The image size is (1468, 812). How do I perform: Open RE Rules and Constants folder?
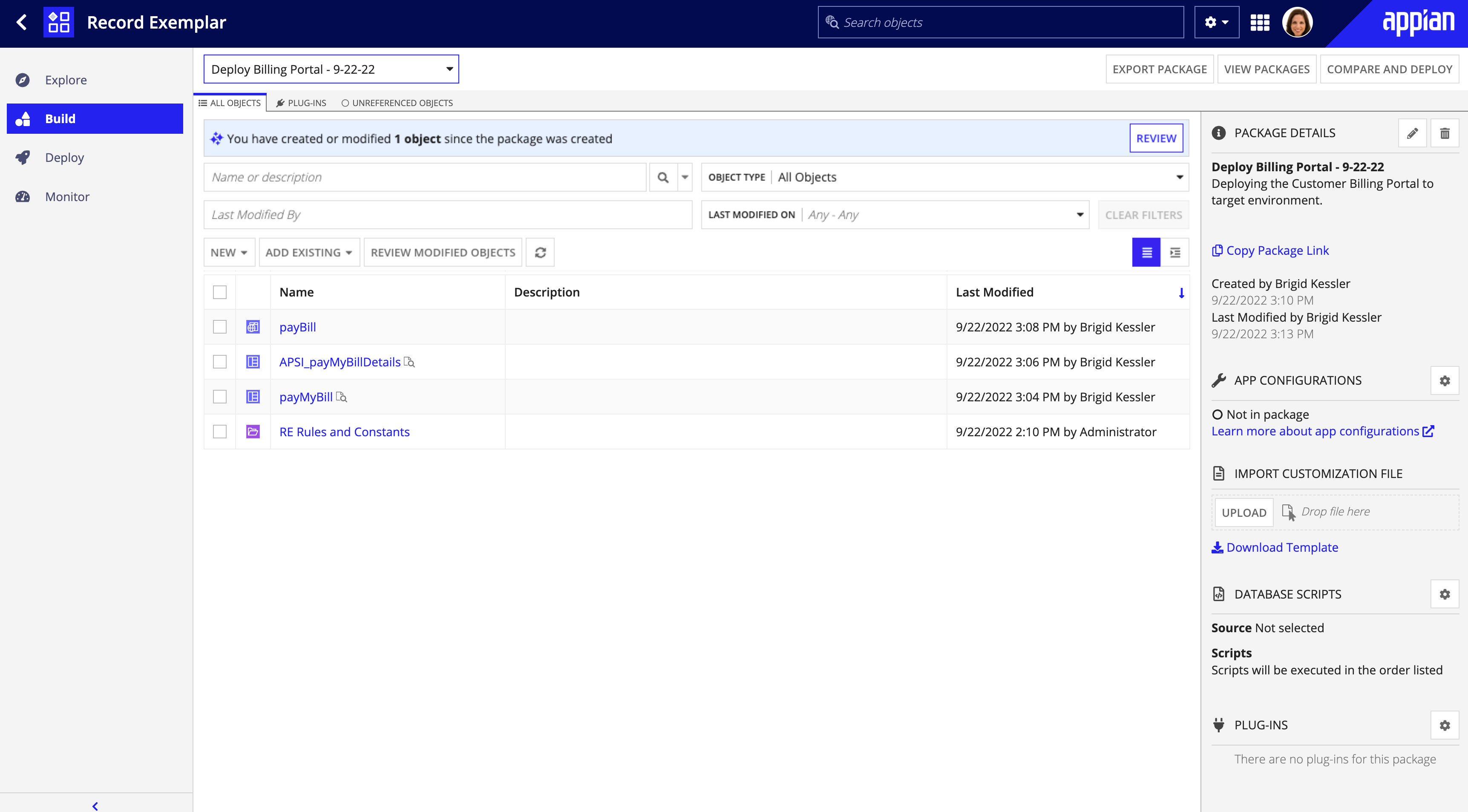(344, 432)
